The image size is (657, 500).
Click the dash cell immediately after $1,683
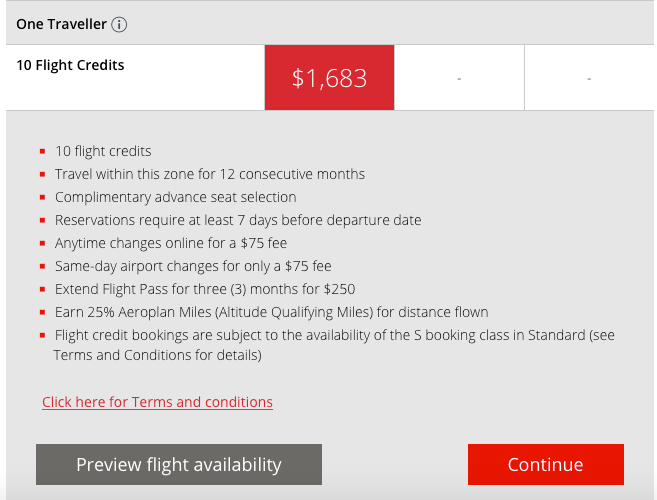[x=459, y=78]
